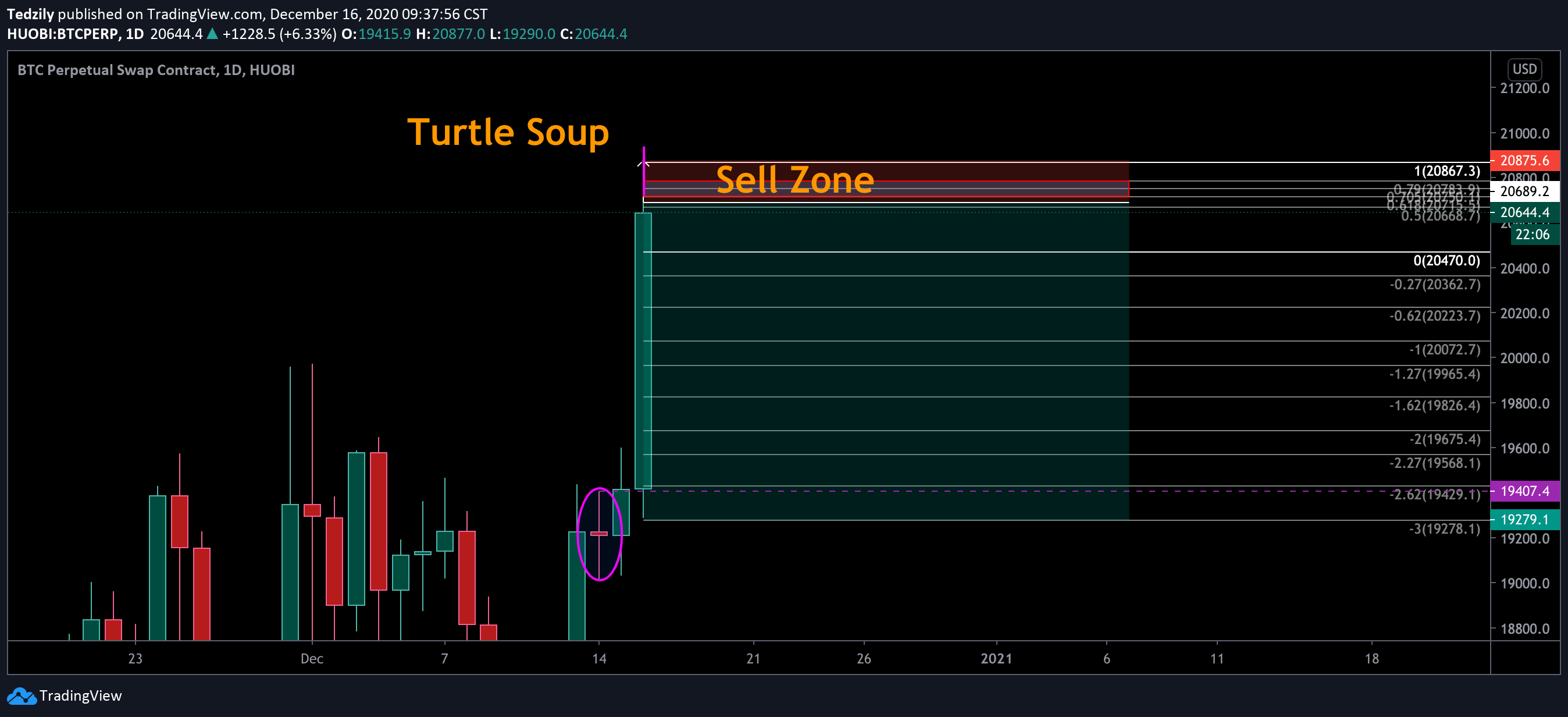Viewport: 1568px width, 717px height.
Task: Click the magenta ellipse around the Dec 14 candle
Action: coord(600,534)
